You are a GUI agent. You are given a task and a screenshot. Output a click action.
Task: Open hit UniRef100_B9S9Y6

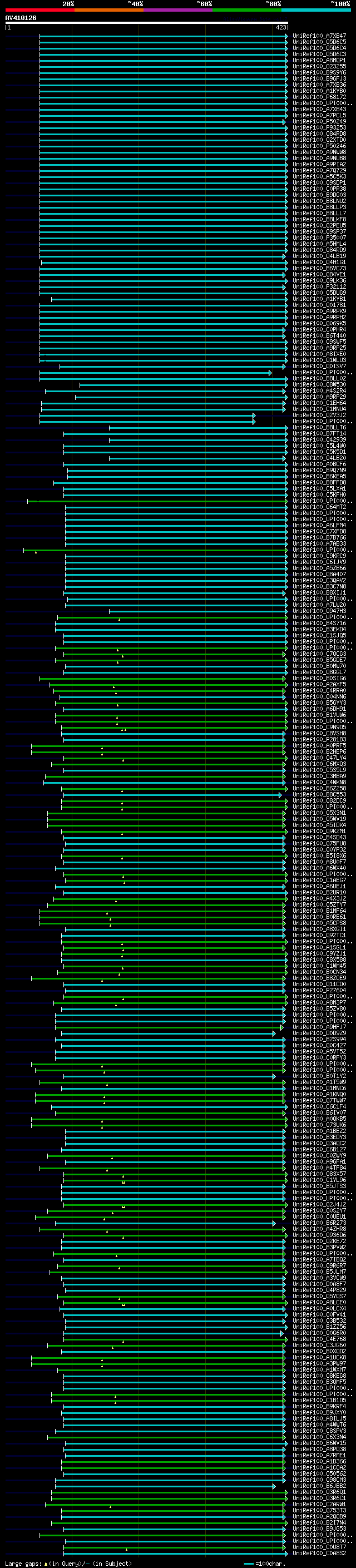[319, 72]
